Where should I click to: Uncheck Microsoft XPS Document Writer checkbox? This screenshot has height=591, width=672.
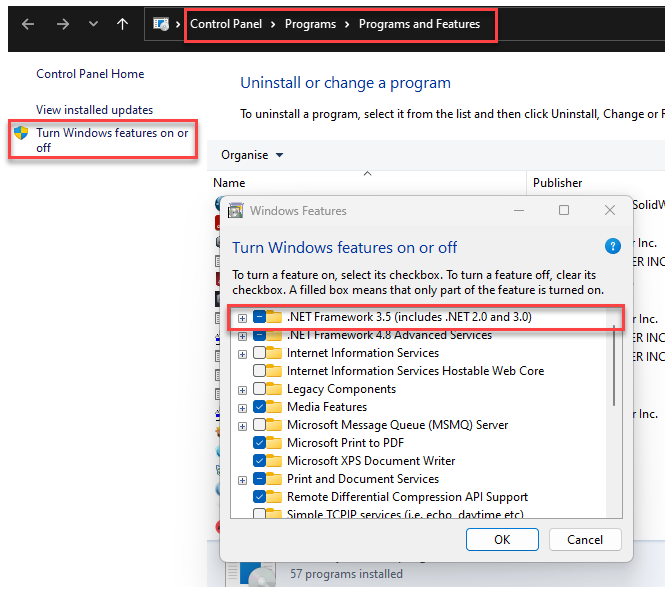[x=259, y=461]
